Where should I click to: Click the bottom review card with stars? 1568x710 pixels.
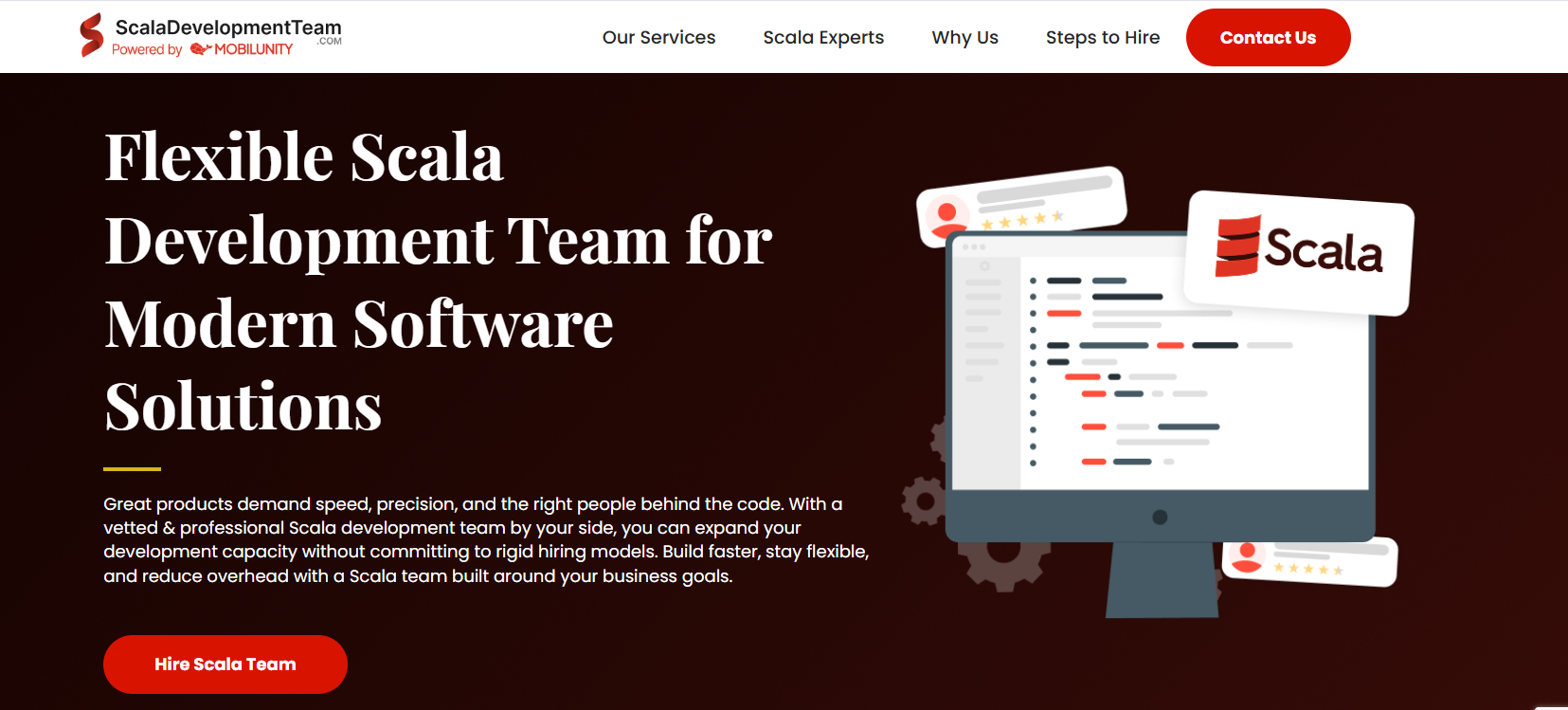[1309, 560]
